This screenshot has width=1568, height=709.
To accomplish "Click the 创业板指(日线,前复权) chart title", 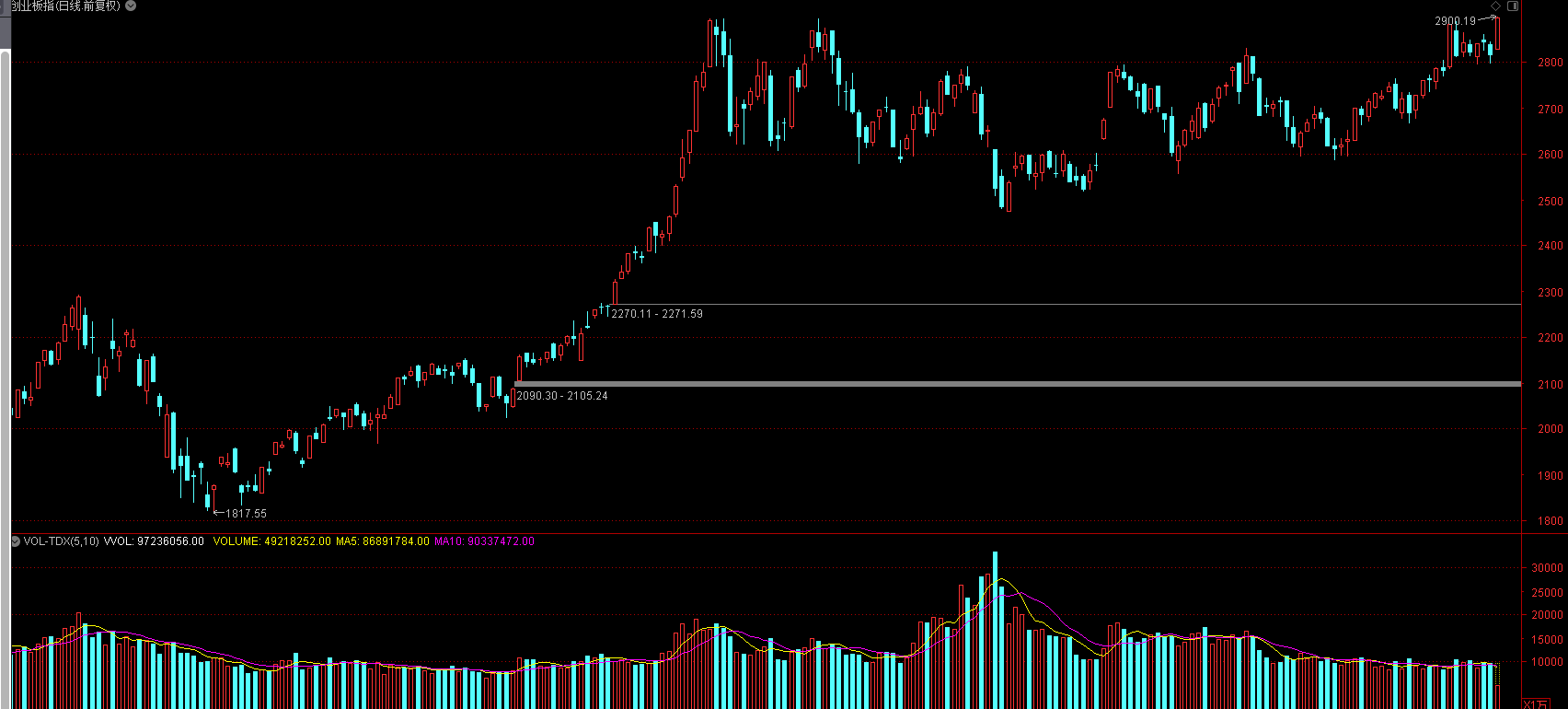I will (66, 6).
